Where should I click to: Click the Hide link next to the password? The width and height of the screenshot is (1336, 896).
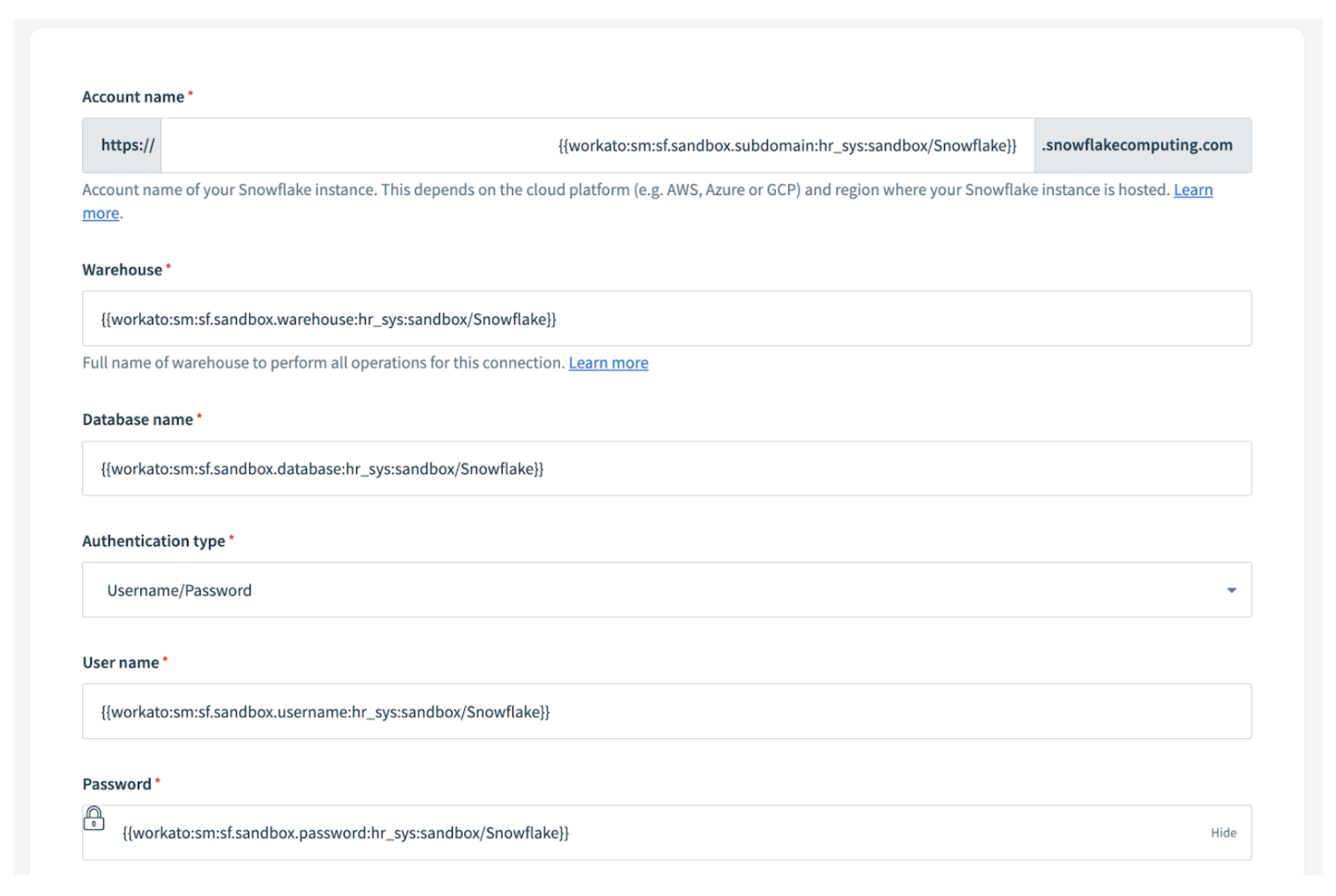[x=1223, y=833]
